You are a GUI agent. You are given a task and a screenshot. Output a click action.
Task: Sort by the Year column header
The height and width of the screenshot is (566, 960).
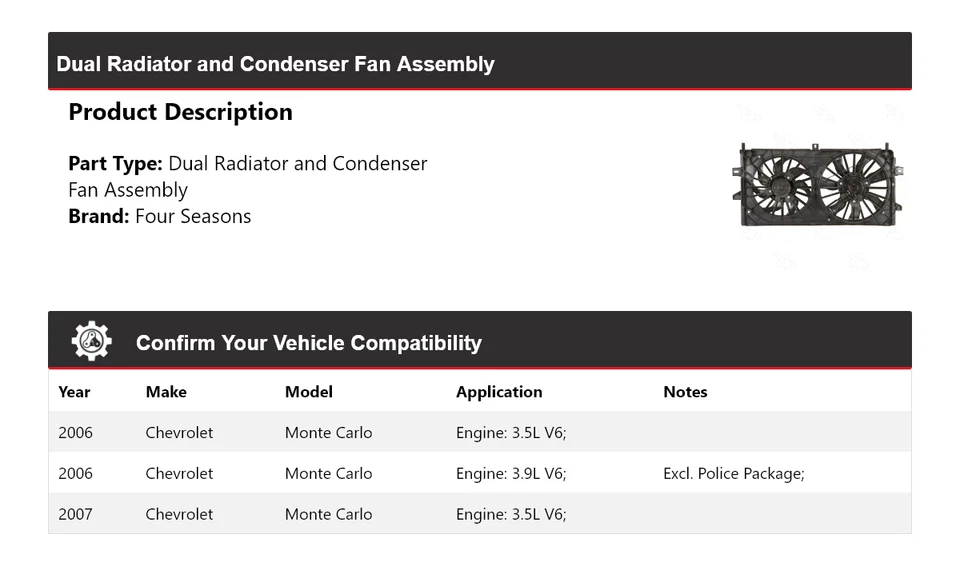click(74, 392)
